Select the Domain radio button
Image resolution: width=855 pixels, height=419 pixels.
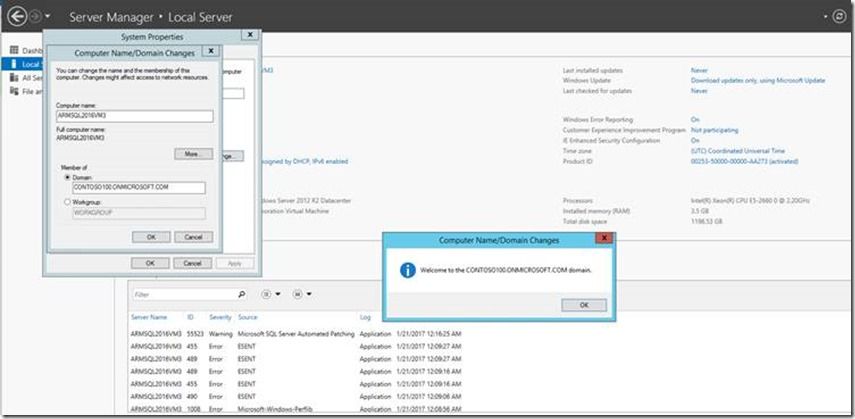click(68, 177)
